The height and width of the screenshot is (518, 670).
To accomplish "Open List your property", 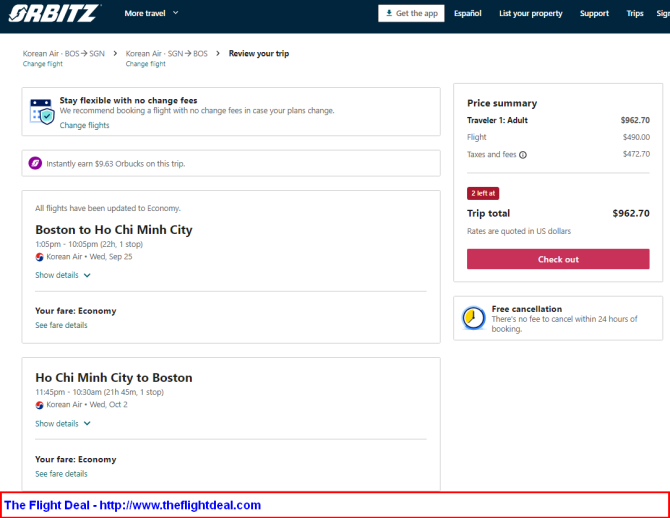I will tap(531, 13).
